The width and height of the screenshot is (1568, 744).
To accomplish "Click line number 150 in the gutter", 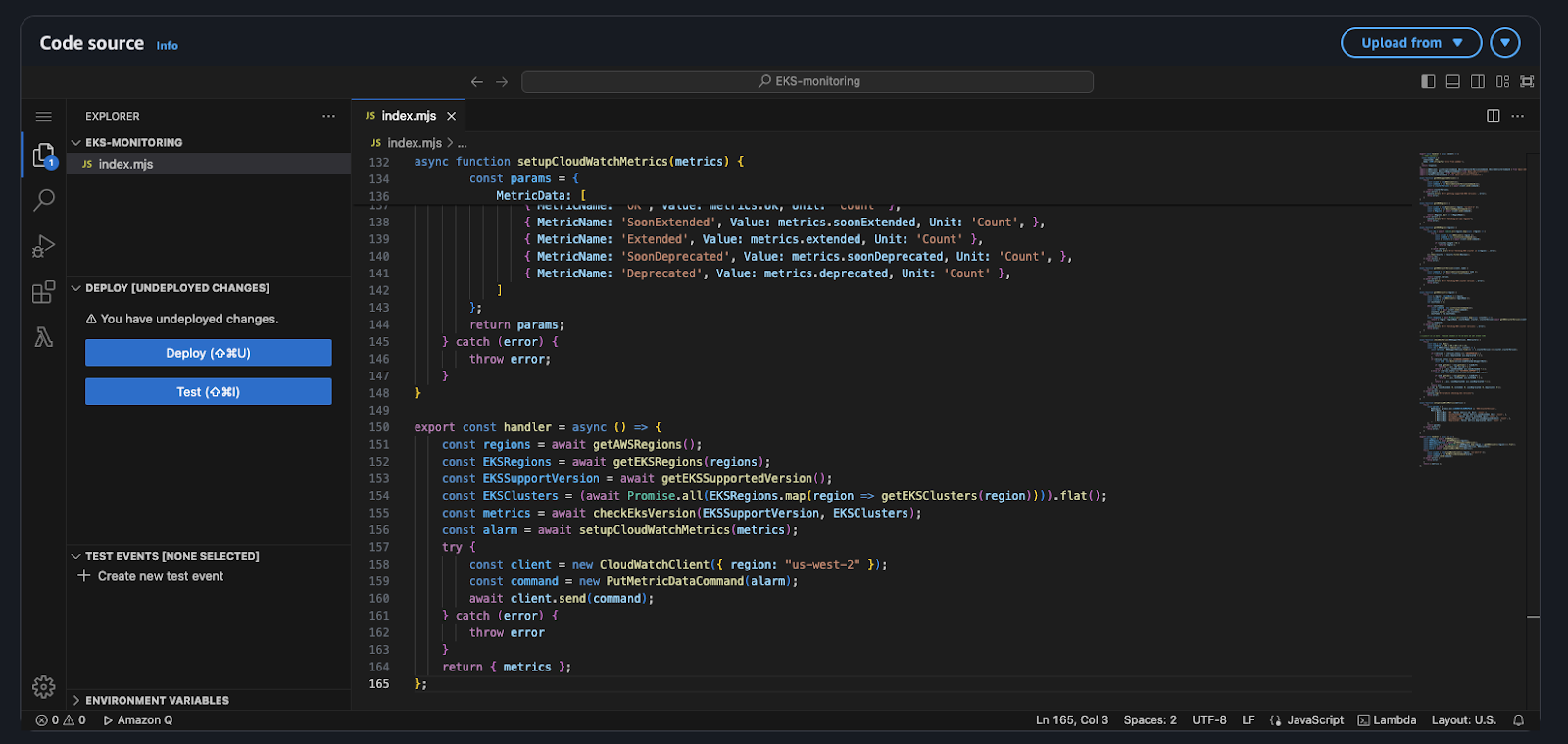I will pos(379,427).
